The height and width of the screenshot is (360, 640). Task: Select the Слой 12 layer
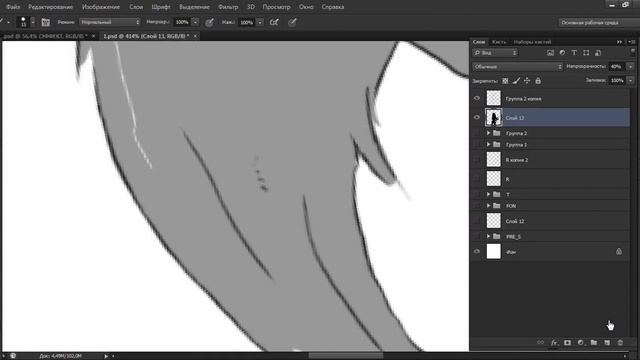click(x=549, y=221)
